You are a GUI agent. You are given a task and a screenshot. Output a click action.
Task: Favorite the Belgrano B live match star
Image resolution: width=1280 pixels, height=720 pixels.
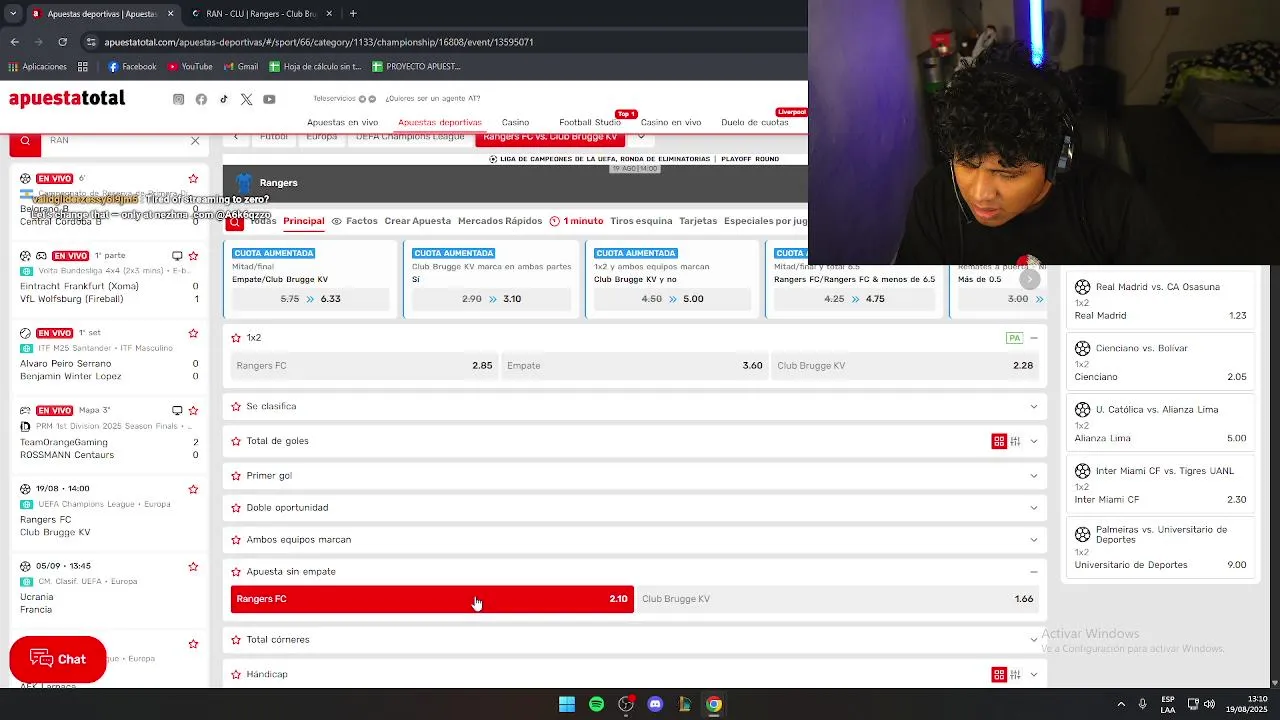193,179
